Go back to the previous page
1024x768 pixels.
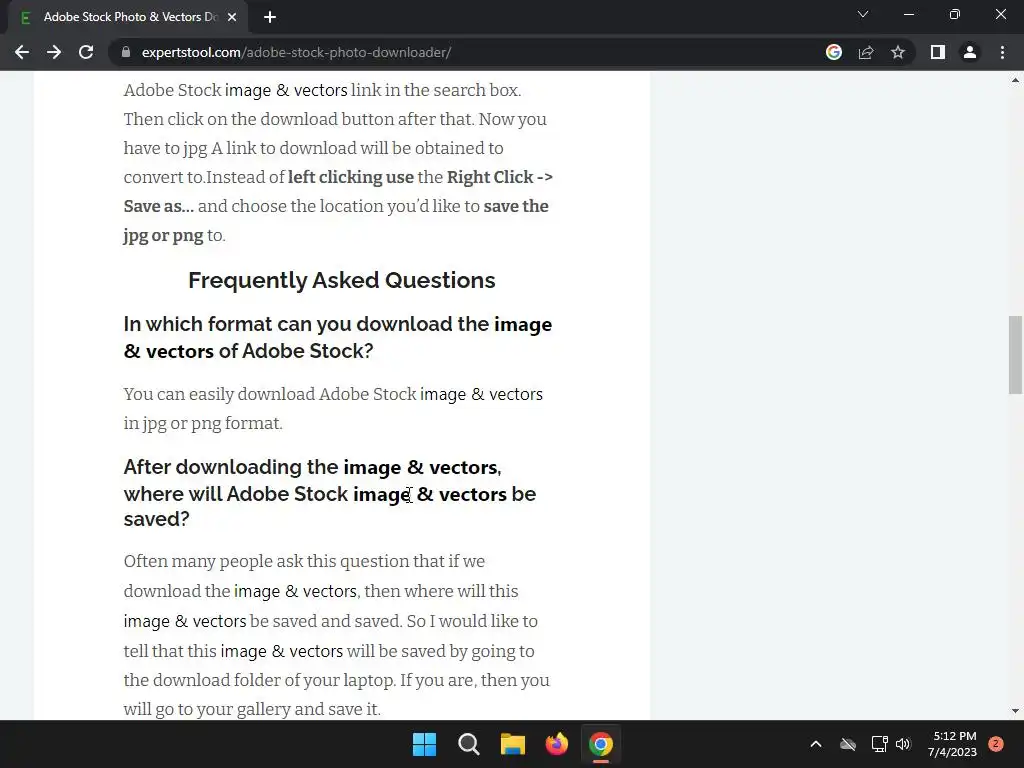pyautogui.click(x=22, y=52)
